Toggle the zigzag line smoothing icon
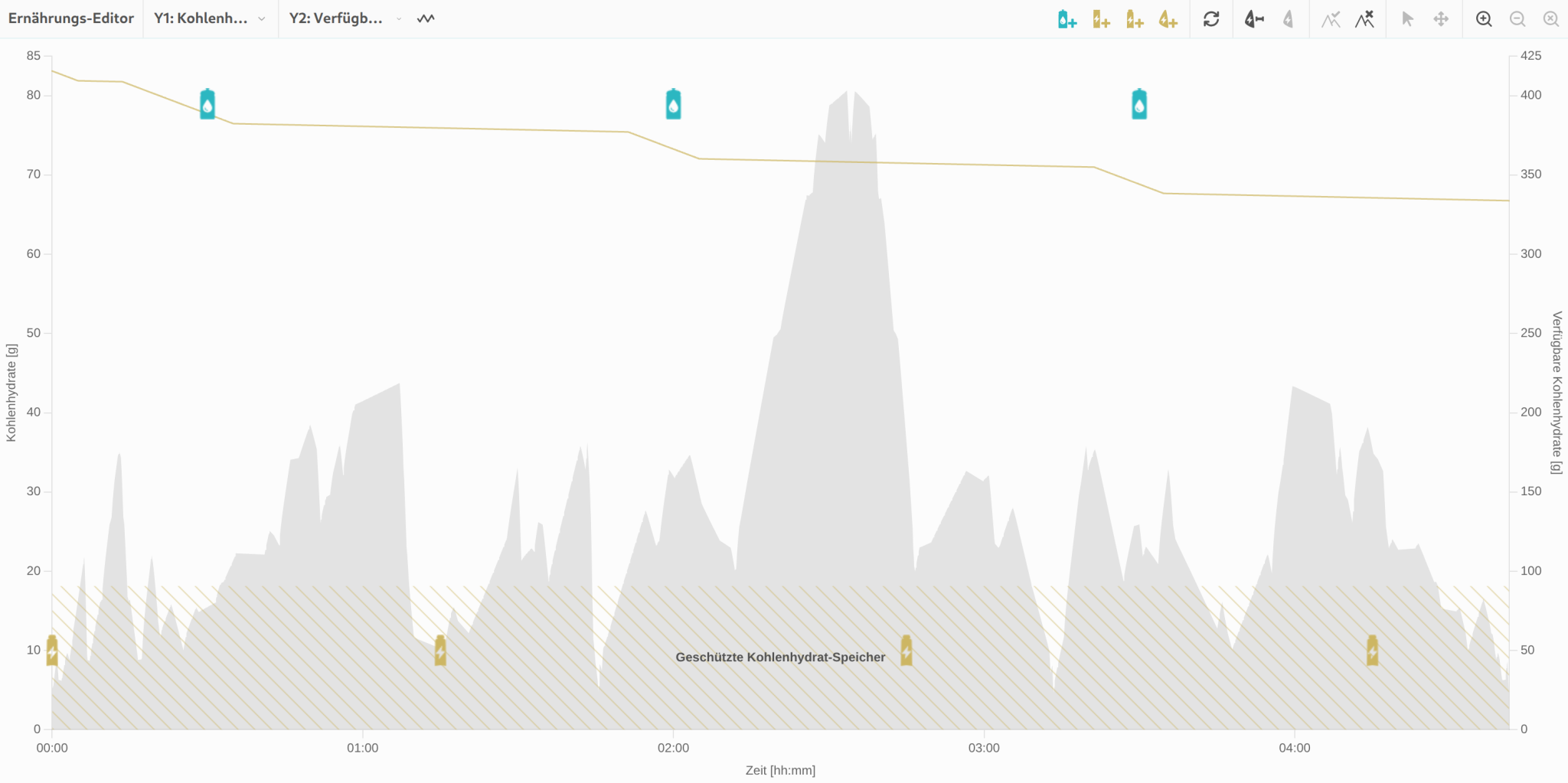 click(426, 18)
